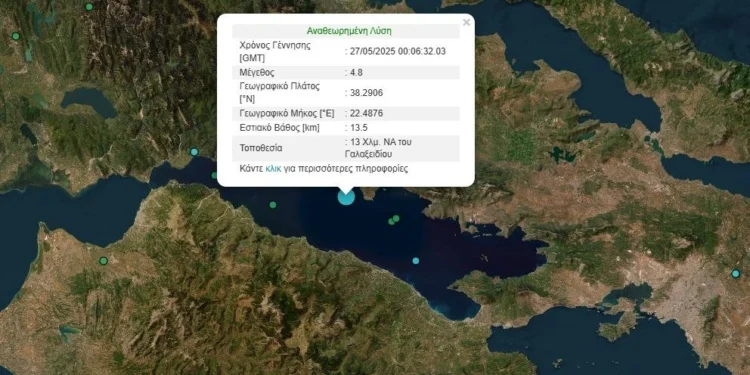Click the location text '13 Χλμ. ΝΑ του Γαλαξειδίου'
The width and height of the screenshot is (750, 375).
click(378, 148)
